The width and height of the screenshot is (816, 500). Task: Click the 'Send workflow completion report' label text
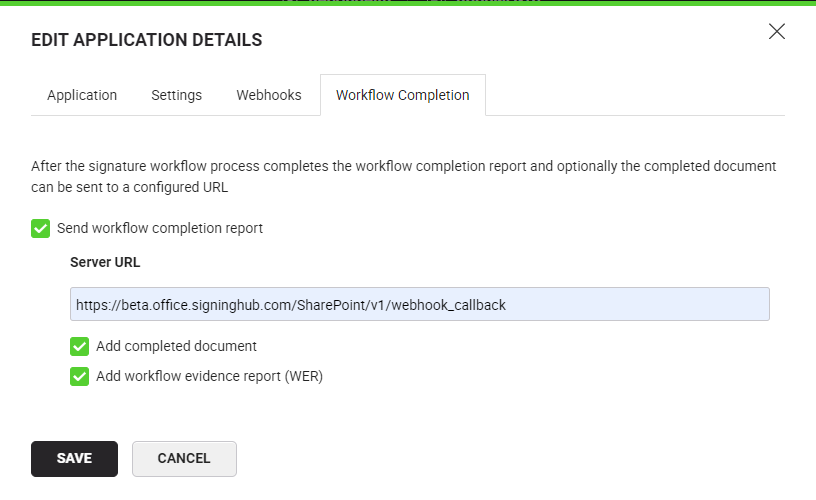(x=160, y=228)
